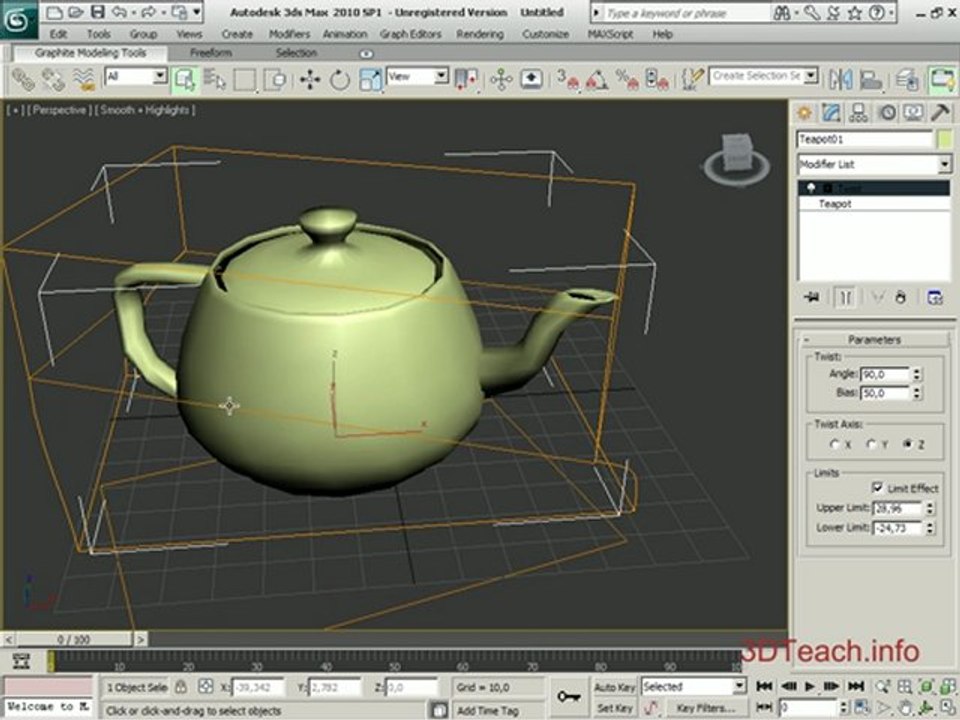Click Edit Named Selection Sets icon
The image size is (960, 720).
(x=692, y=80)
